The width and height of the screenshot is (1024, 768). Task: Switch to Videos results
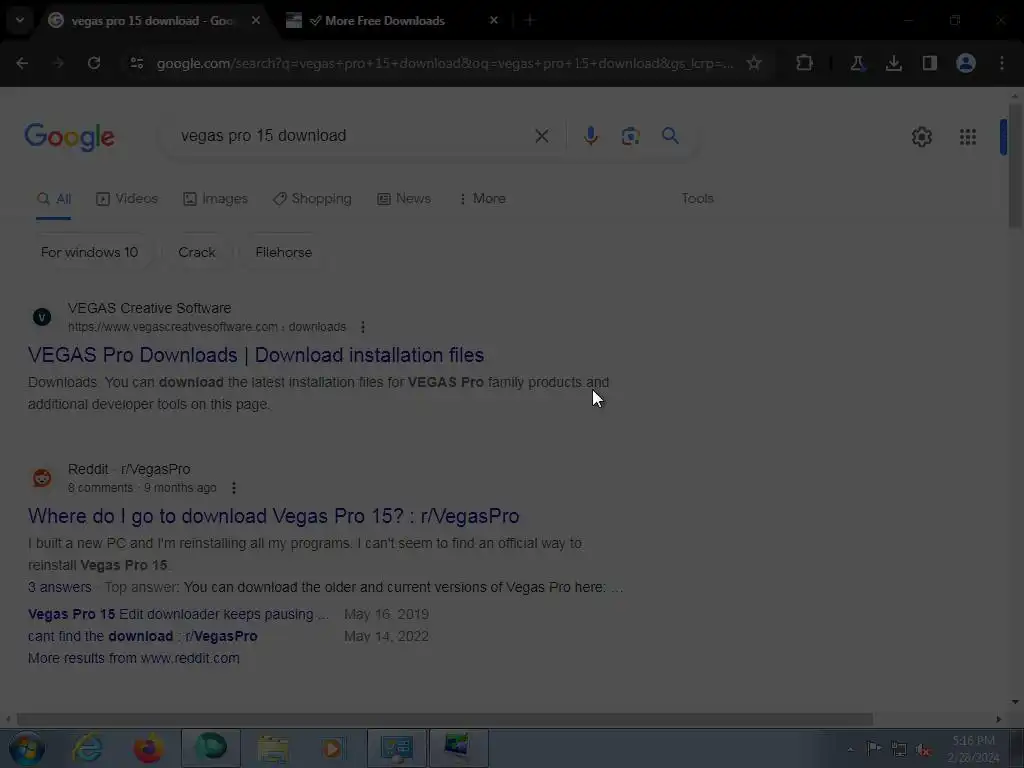(x=127, y=199)
